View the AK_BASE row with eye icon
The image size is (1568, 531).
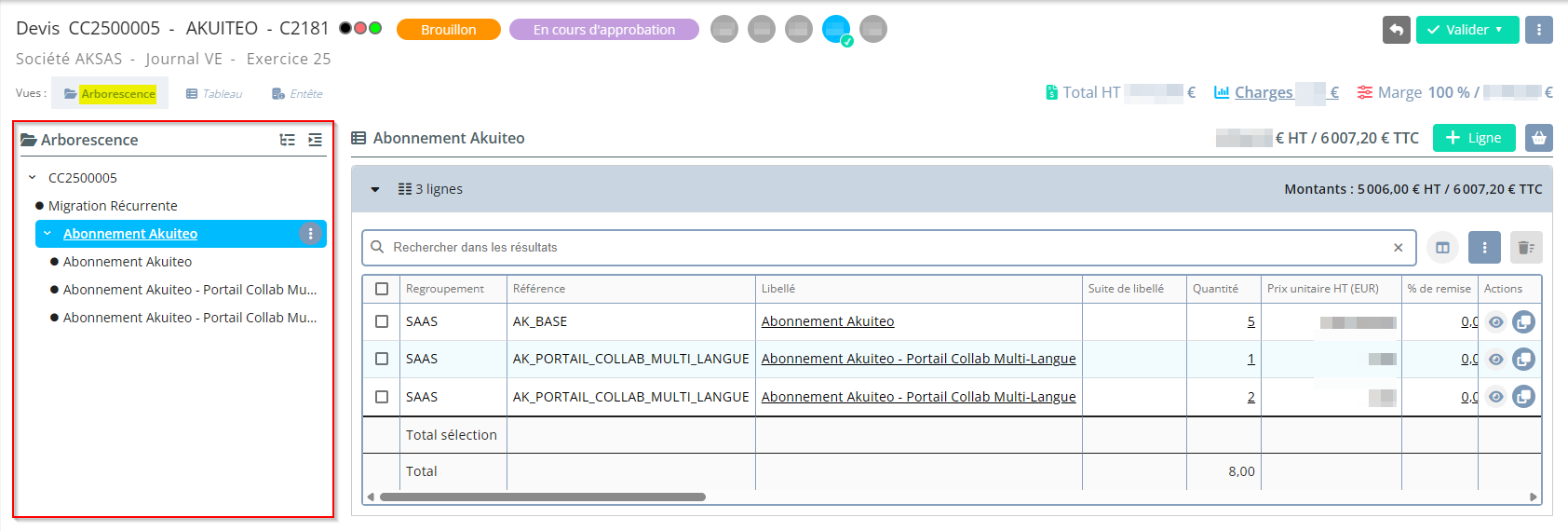[x=1495, y=321]
